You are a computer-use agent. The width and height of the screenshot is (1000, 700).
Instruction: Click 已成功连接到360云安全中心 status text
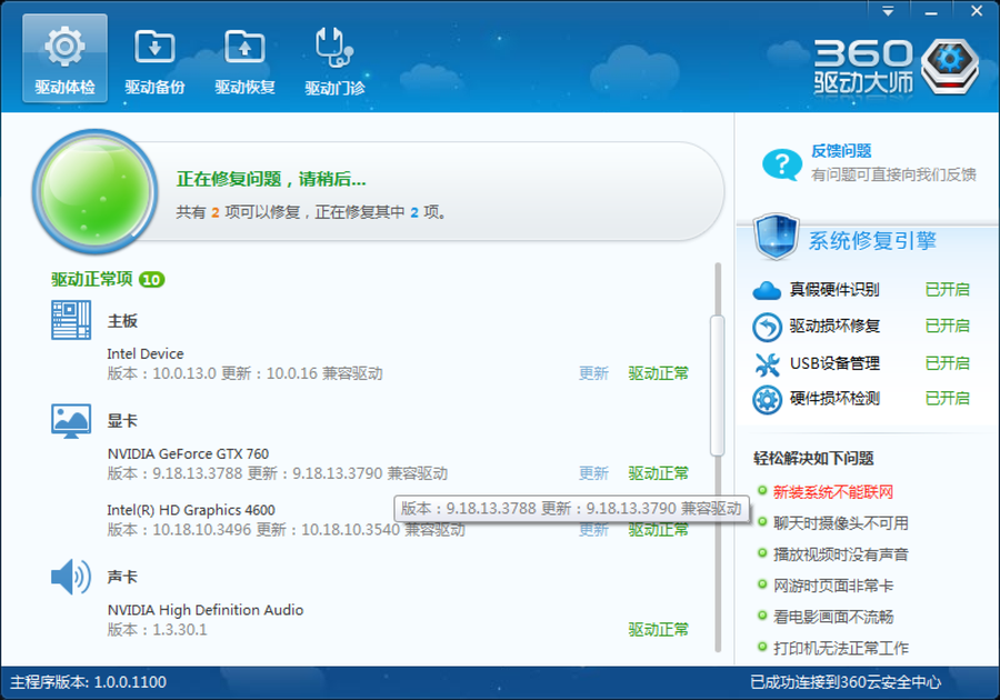click(845, 682)
